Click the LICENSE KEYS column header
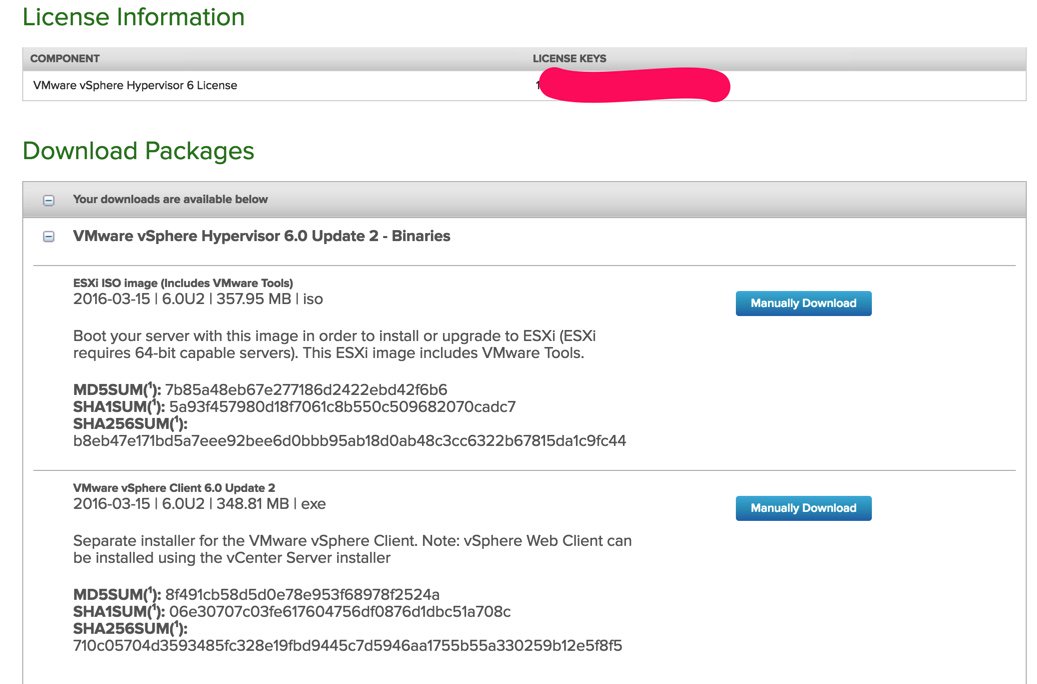Image resolution: width=1037 pixels, height=684 pixels. tap(569, 58)
